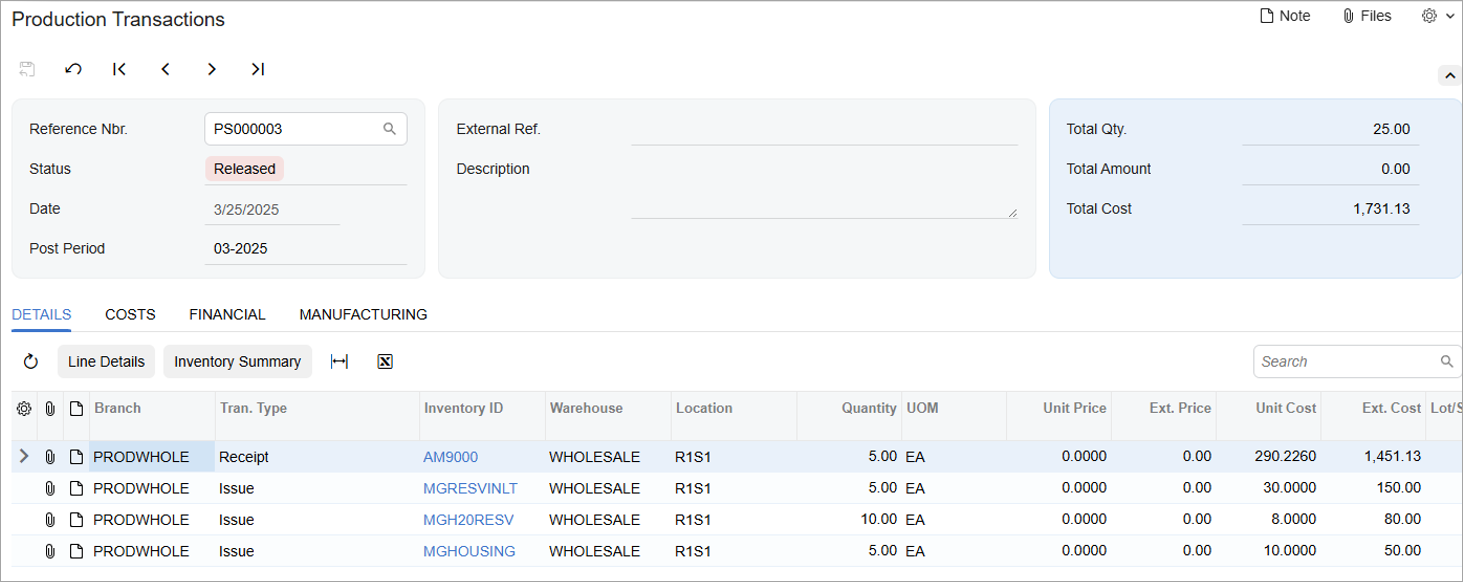The image size is (1463, 582).
Task: Refresh the details grid
Action: (x=31, y=362)
